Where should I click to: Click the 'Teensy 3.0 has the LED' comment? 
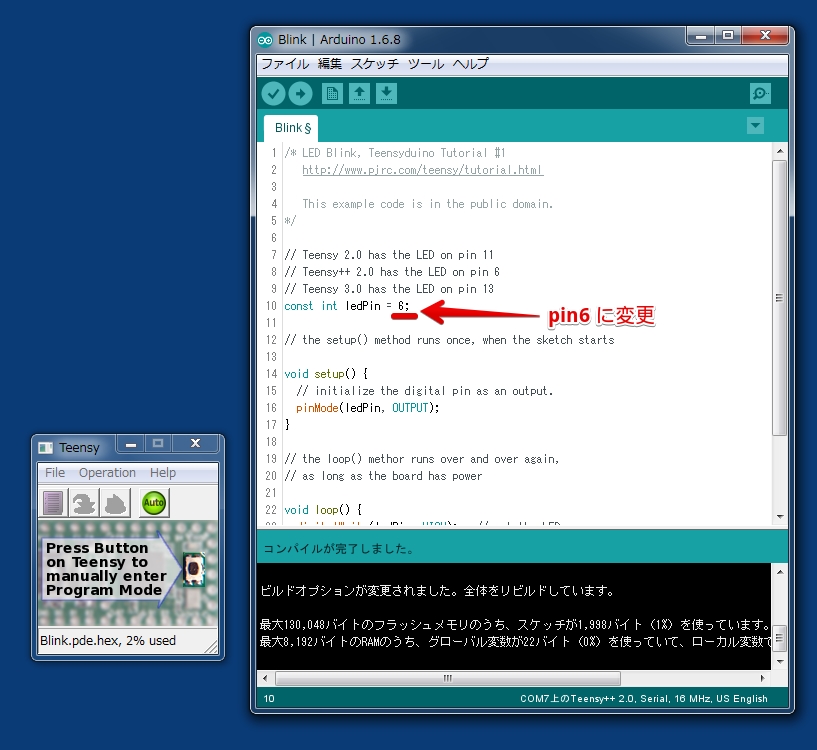tap(389, 289)
